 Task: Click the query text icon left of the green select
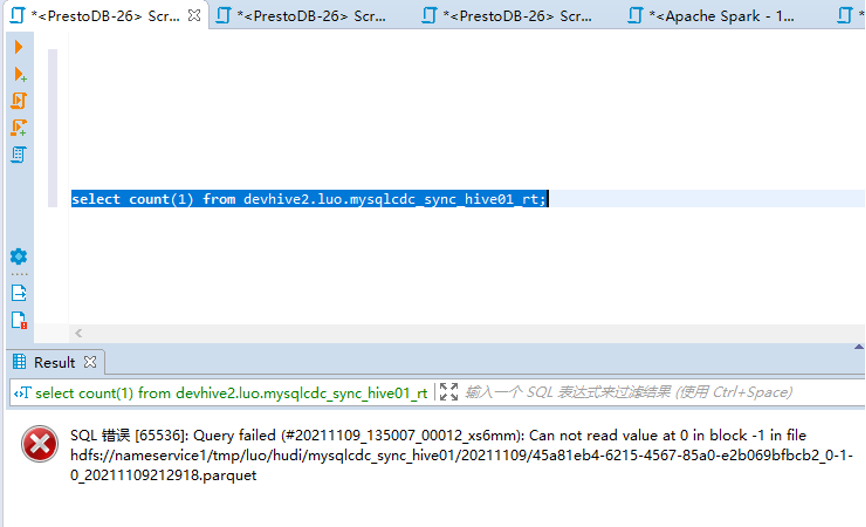[x=23, y=393]
